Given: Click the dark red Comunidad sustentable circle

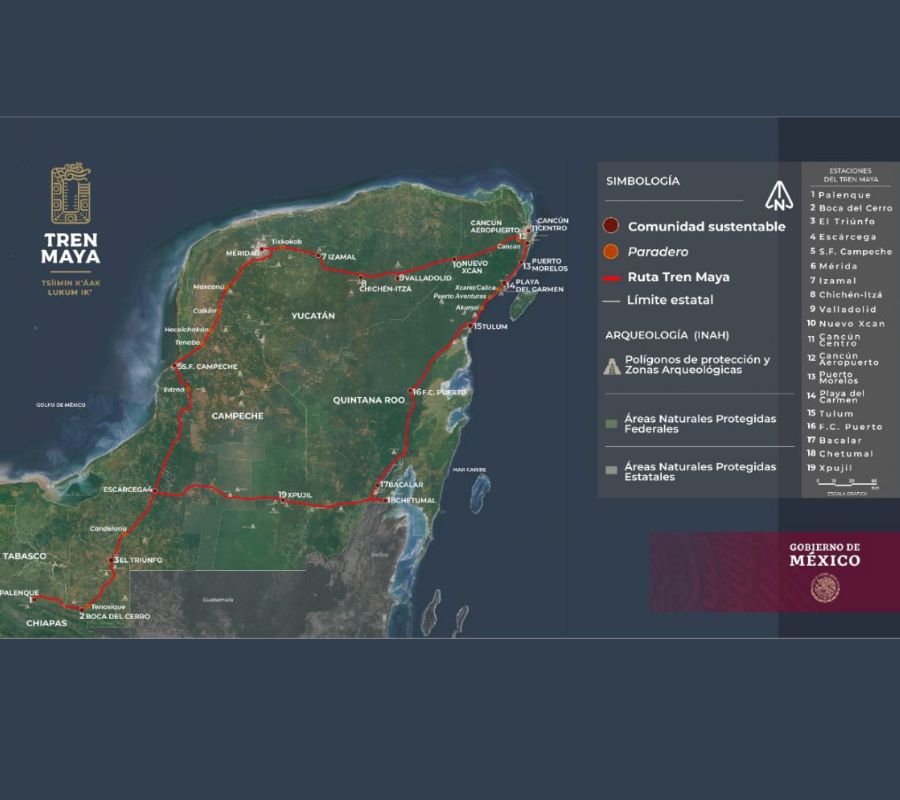Looking at the screenshot, I should [x=611, y=226].
